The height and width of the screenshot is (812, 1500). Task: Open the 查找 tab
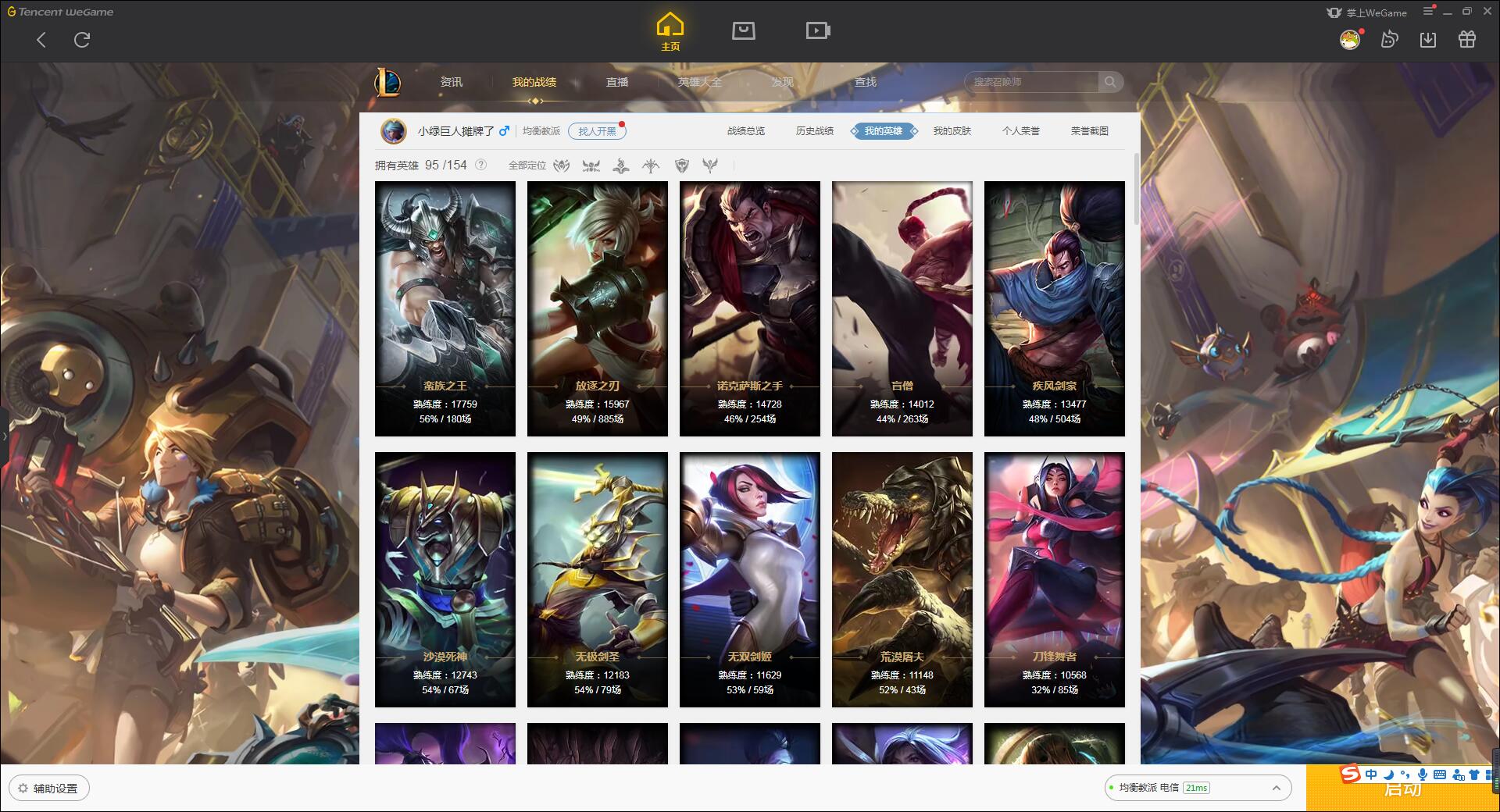(x=866, y=82)
